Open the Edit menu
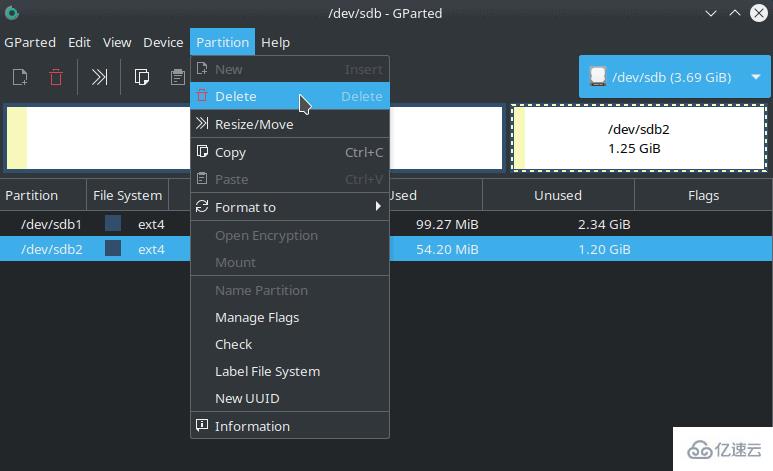Screen dimensions: 773x471 click(x=79, y=42)
